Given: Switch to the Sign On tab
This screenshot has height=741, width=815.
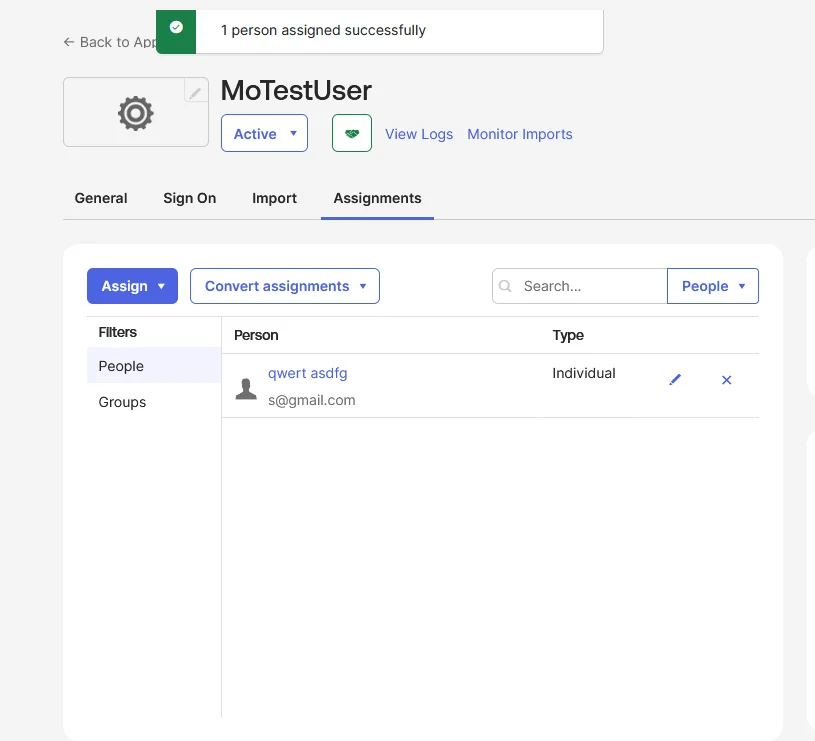Looking at the screenshot, I should coord(189,198).
